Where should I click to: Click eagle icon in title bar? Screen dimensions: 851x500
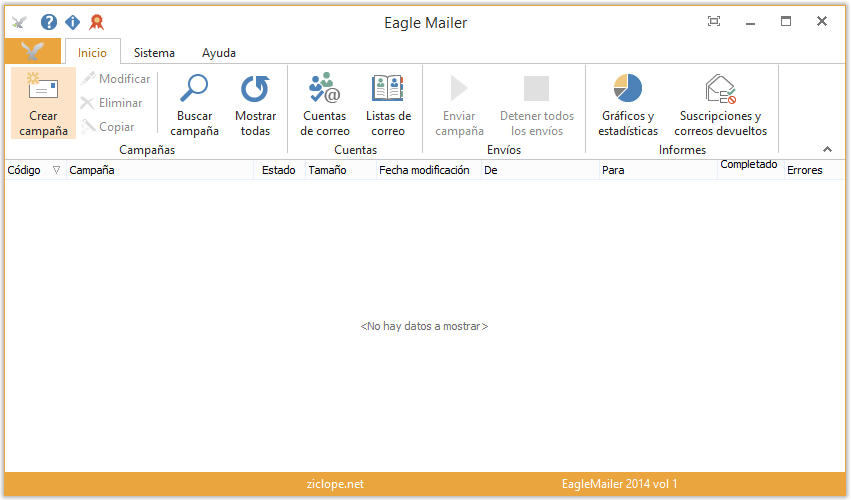click(20, 22)
